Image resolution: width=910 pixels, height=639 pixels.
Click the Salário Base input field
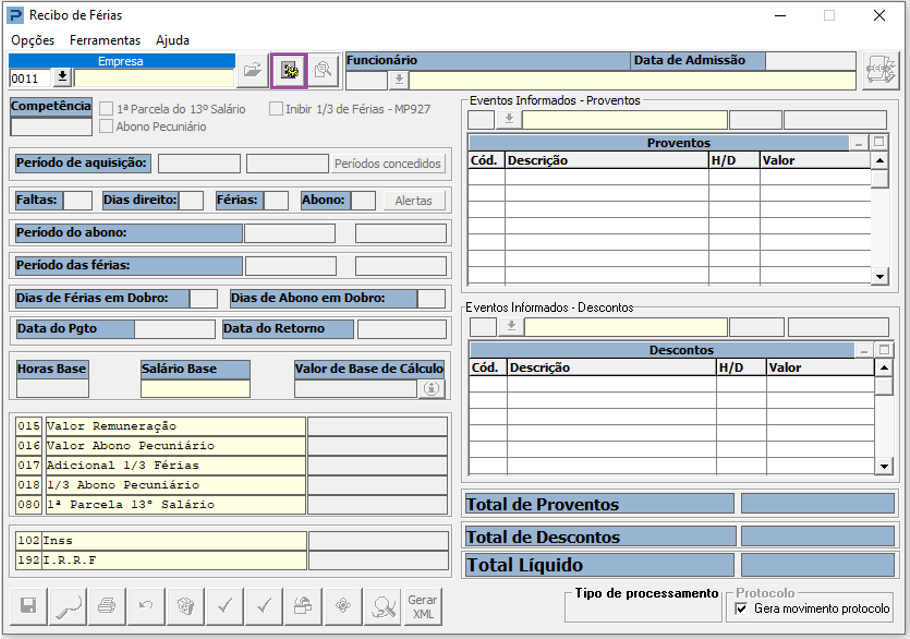point(195,388)
